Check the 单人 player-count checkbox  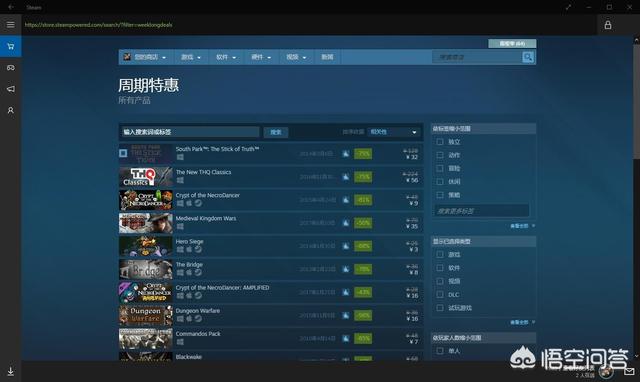[x=440, y=351]
